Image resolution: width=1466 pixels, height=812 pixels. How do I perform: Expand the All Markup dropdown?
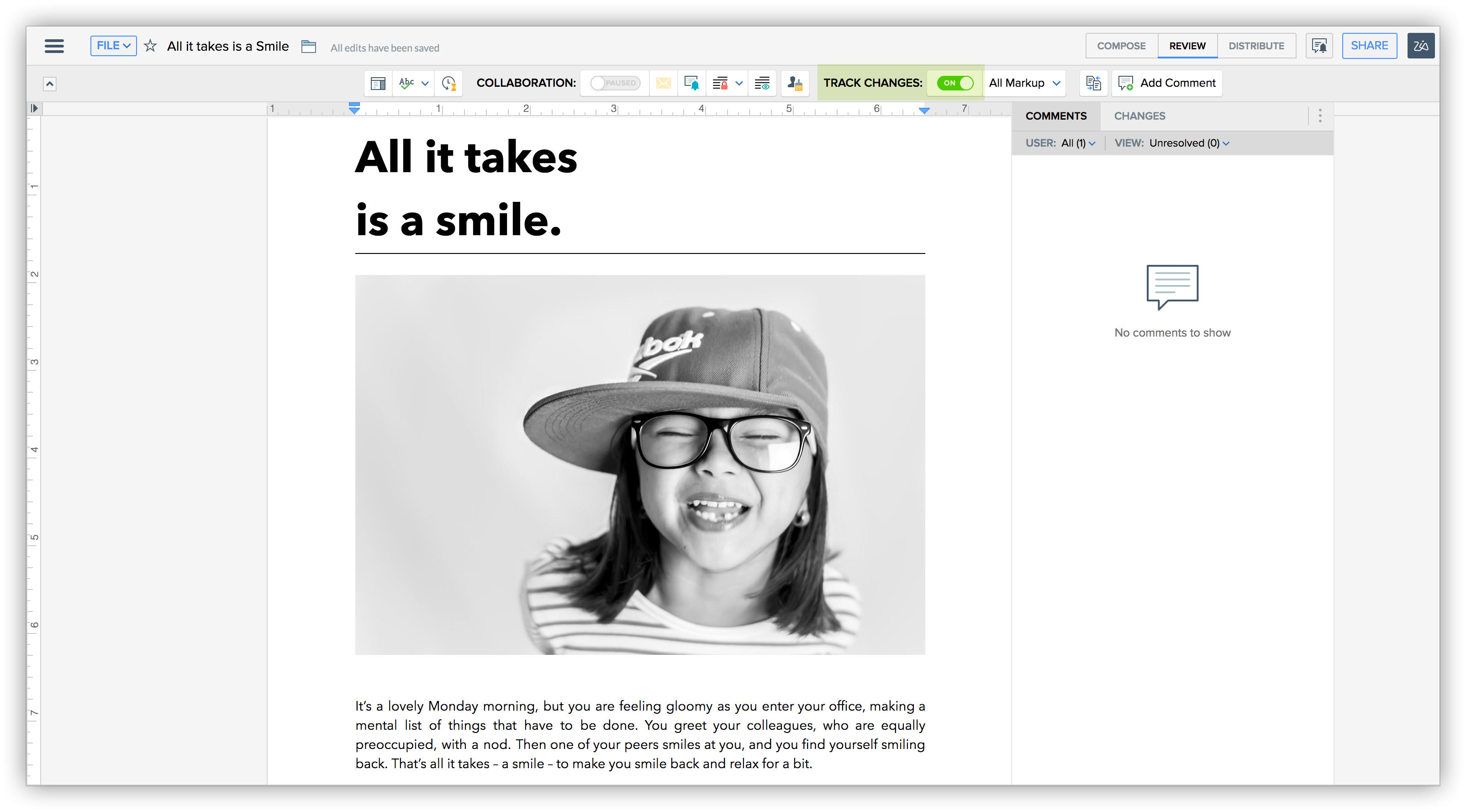pos(1024,83)
